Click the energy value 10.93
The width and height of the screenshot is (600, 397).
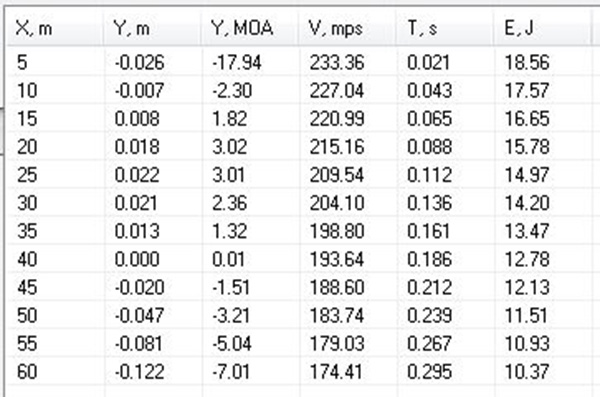pos(527,343)
